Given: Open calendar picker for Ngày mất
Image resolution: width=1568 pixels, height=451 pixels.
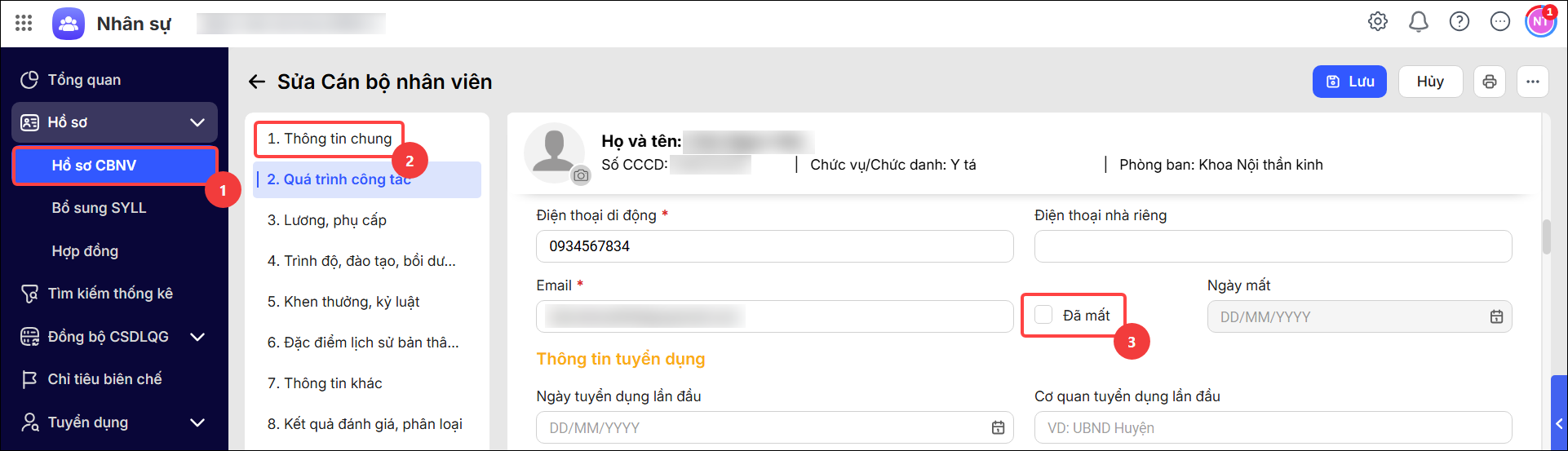Looking at the screenshot, I should 1496,316.
